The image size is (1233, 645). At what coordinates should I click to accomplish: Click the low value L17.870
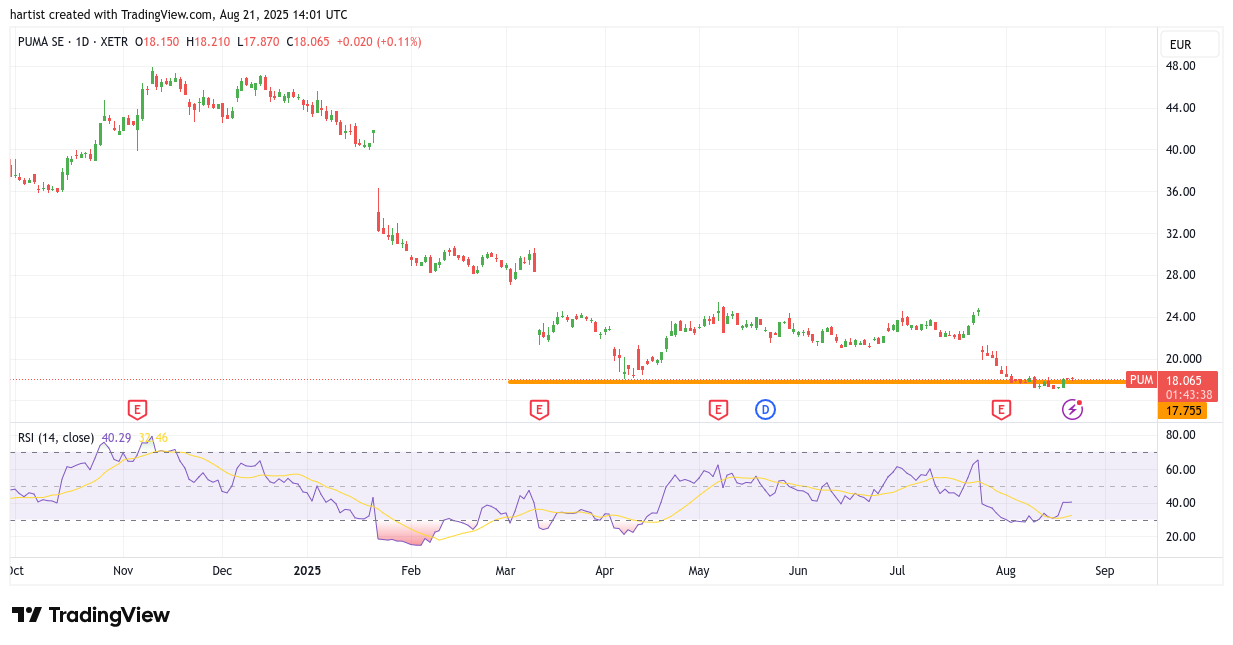point(258,42)
